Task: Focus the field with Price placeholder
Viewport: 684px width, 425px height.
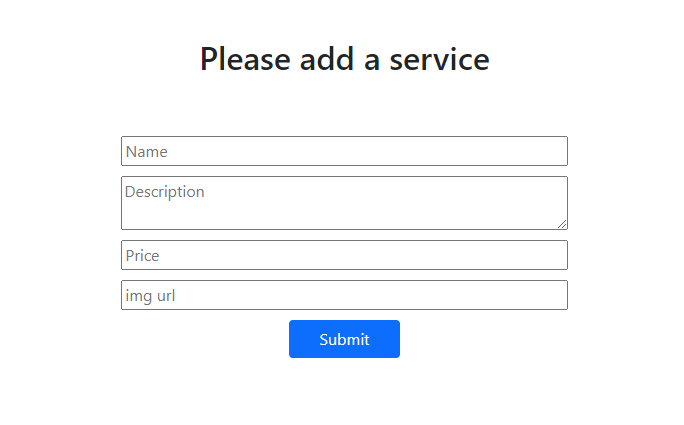Action: [x=344, y=255]
